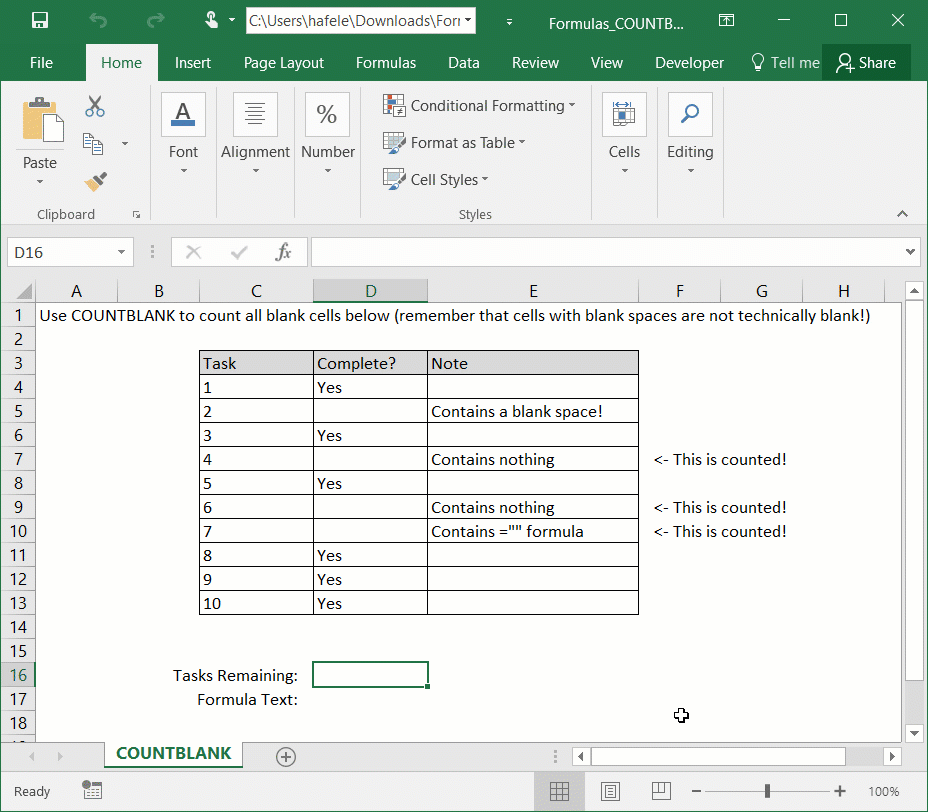Switch to the Developer tab
Screen dimensions: 928x812
689,63
